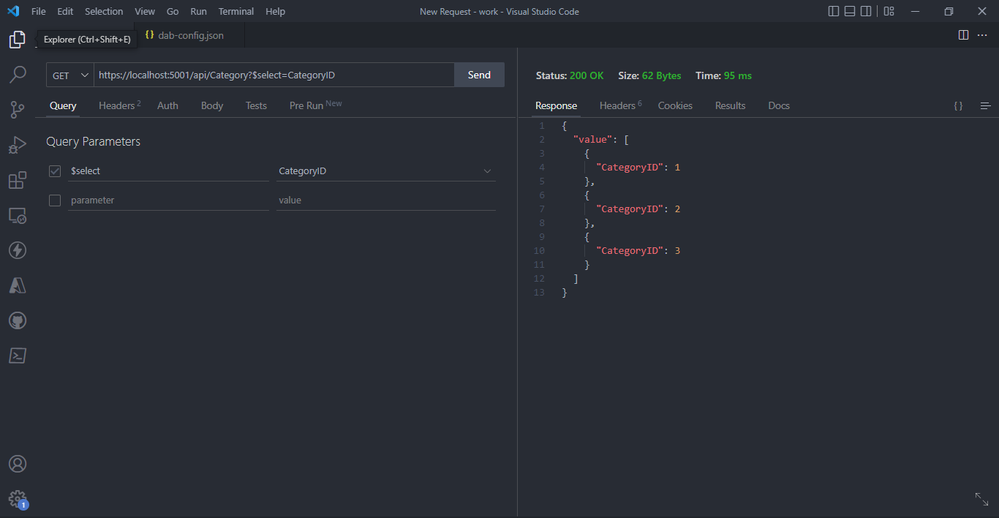Viewport: 999px width, 518px height.
Task: Open the Extensions view icon
Action: point(17,180)
